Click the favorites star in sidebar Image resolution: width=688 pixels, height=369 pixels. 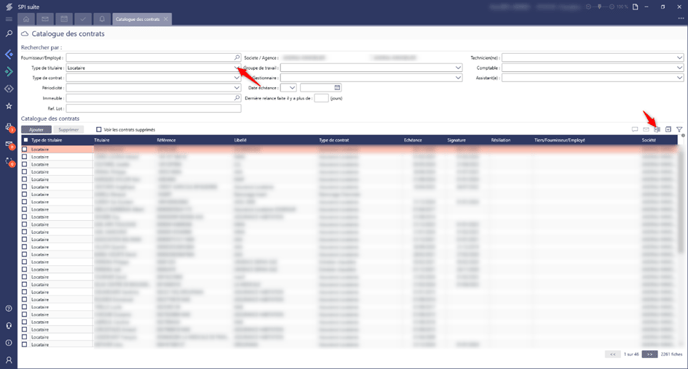pyautogui.click(x=9, y=106)
